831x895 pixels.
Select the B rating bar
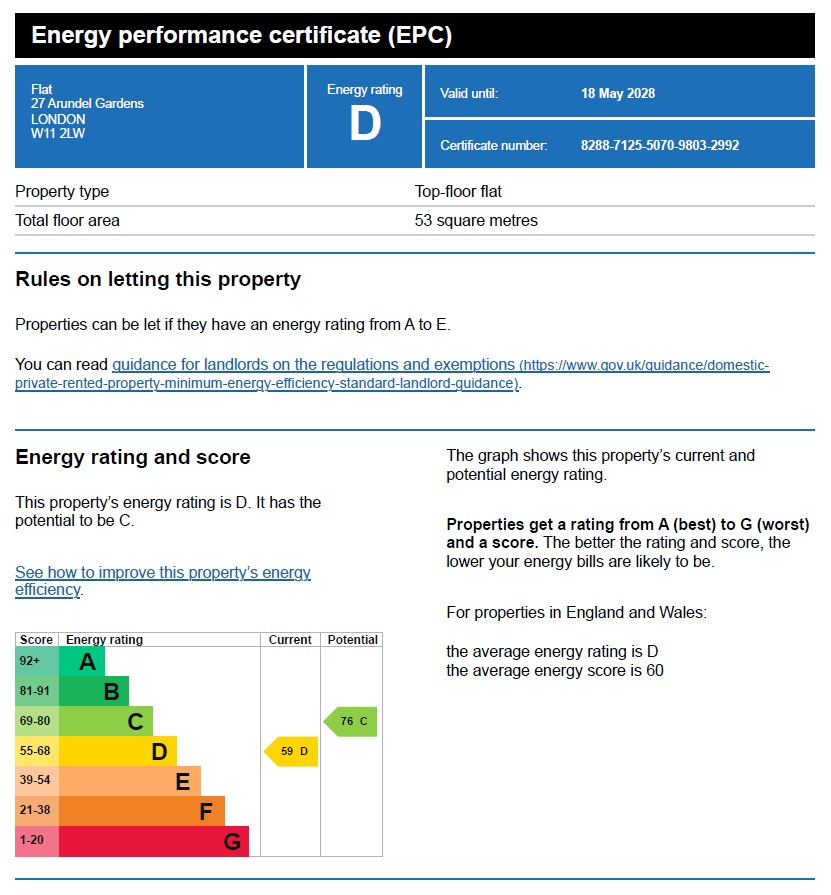[94, 691]
